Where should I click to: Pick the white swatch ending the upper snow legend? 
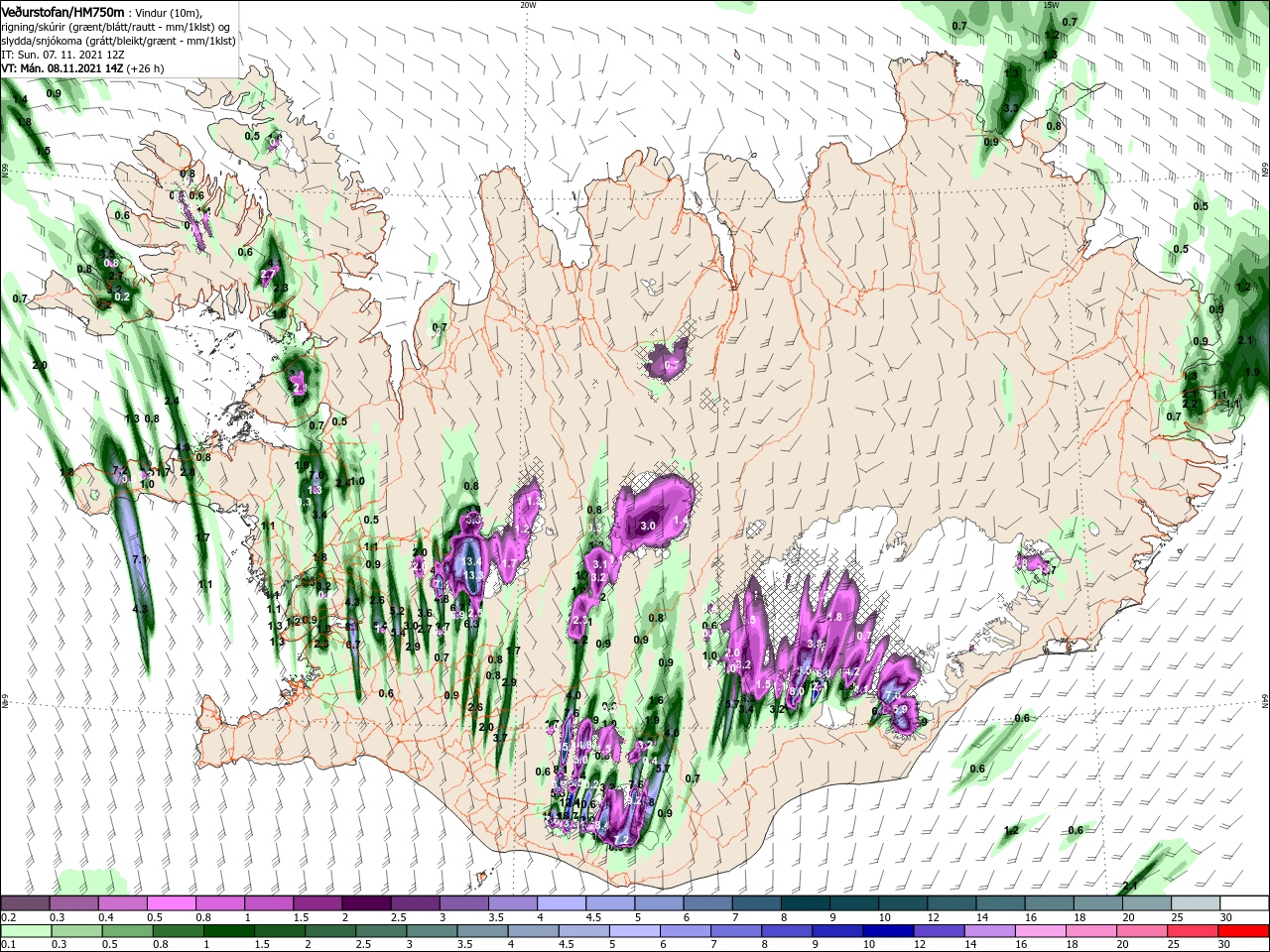pyautogui.click(x=1244, y=903)
